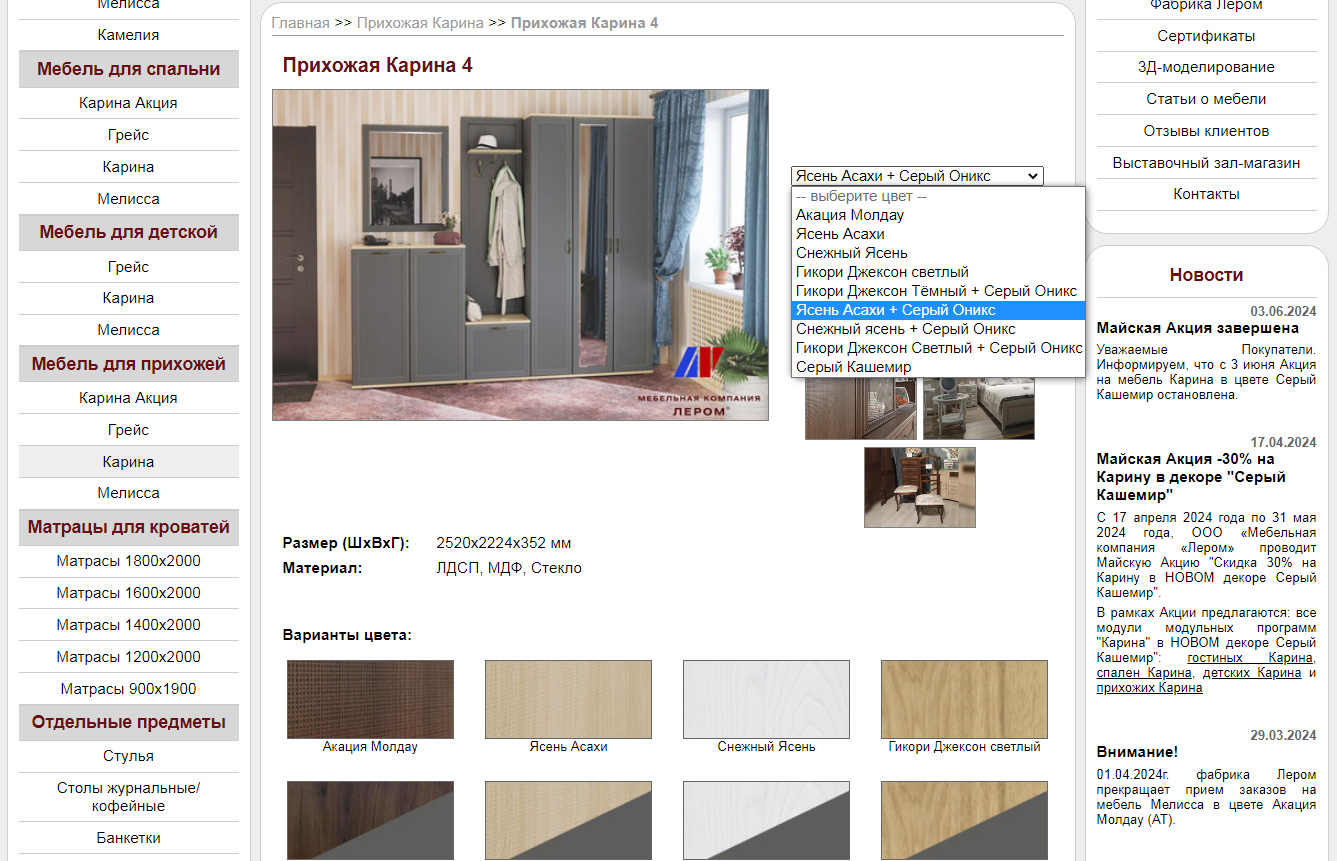The image size is (1337, 861).
Task: Choose 'Снежный Ясень' option in dropdown list
Action: [x=938, y=253]
